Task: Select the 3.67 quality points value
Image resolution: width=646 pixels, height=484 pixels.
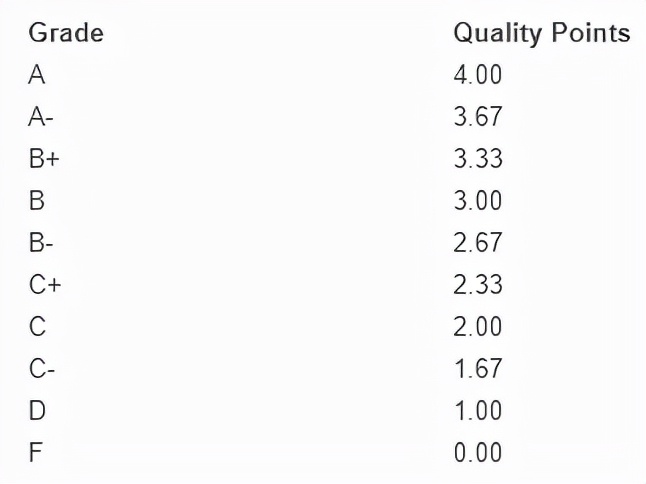Action: coord(477,117)
